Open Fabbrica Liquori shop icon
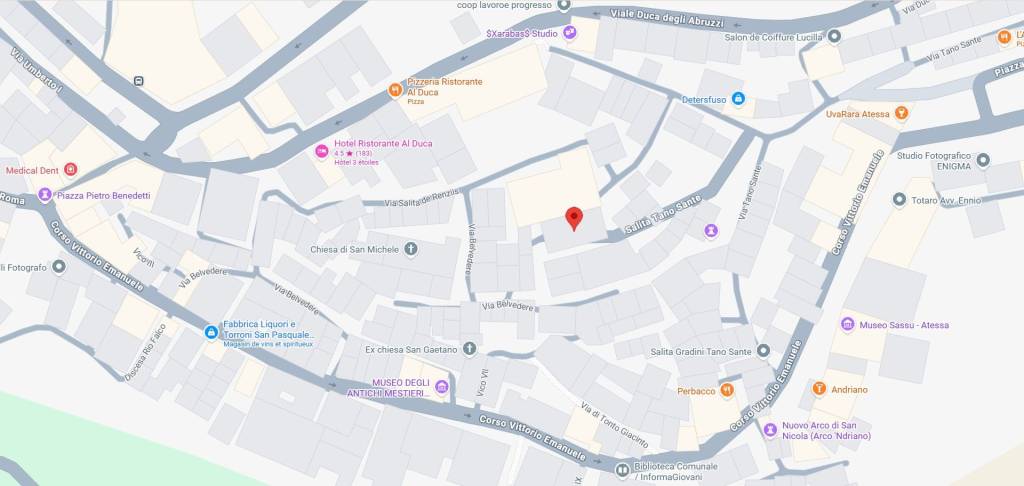This screenshot has width=1024, height=486. click(x=211, y=332)
